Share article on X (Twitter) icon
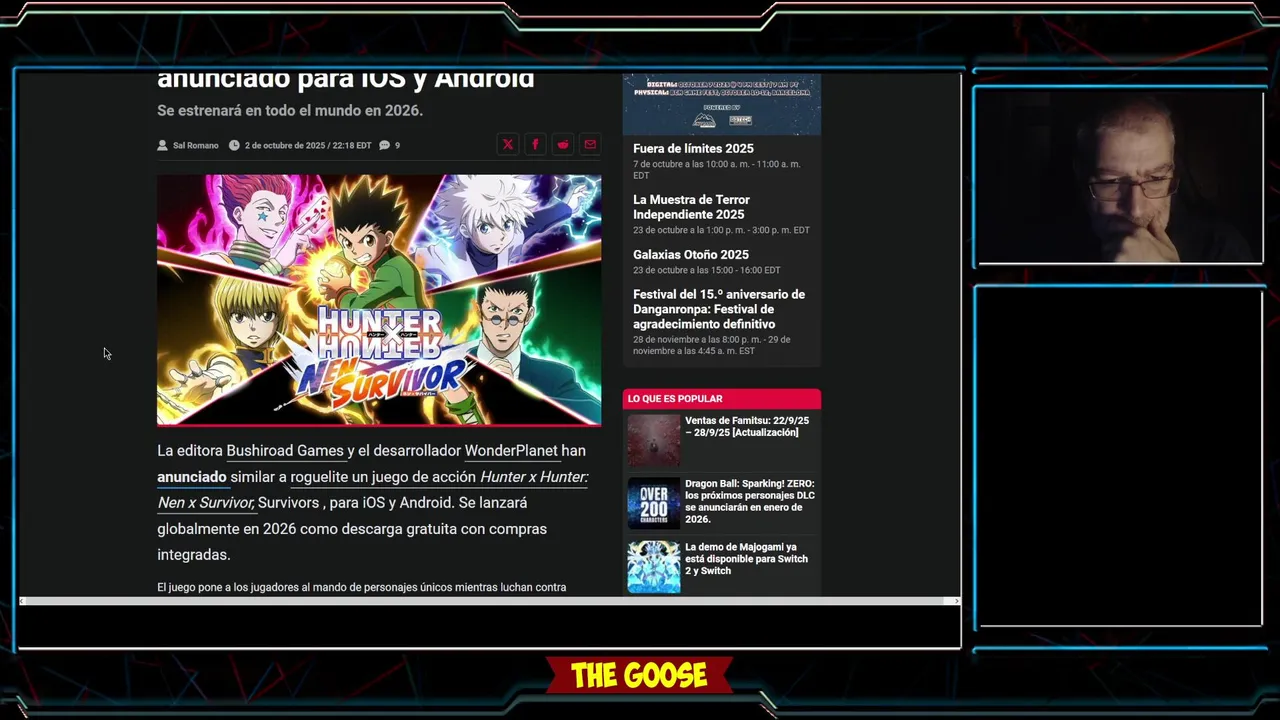 pyautogui.click(x=508, y=145)
